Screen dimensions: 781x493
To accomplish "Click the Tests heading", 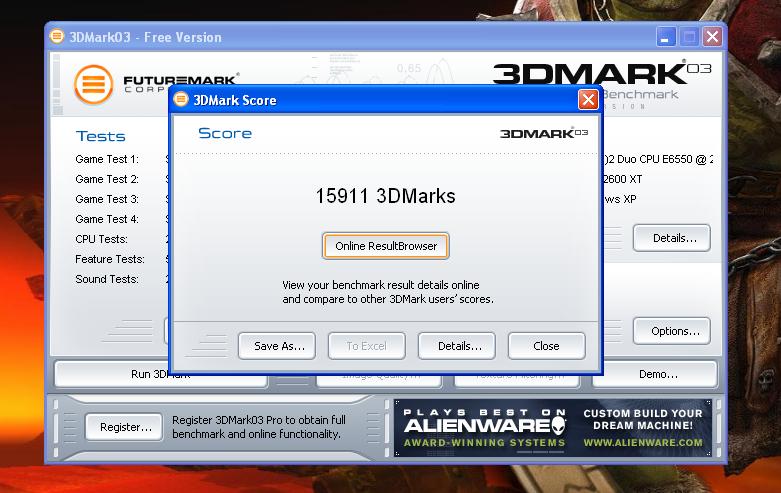I will coord(101,136).
